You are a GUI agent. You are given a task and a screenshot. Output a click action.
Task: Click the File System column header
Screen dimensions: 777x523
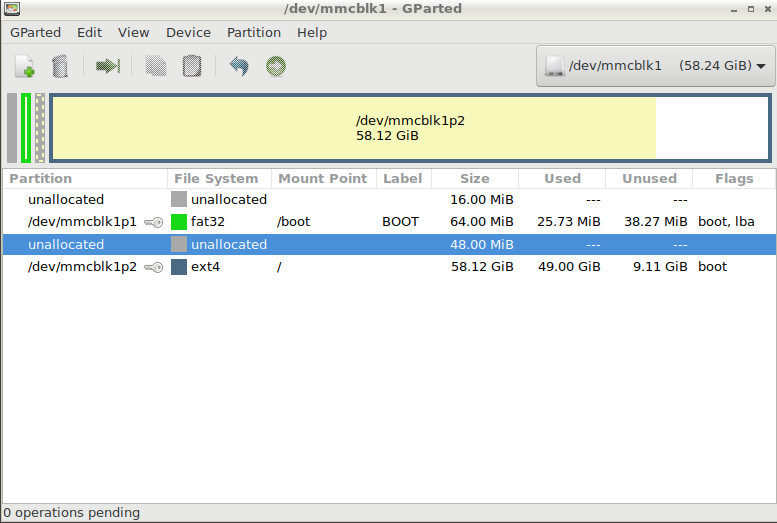pyautogui.click(x=216, y=178)
